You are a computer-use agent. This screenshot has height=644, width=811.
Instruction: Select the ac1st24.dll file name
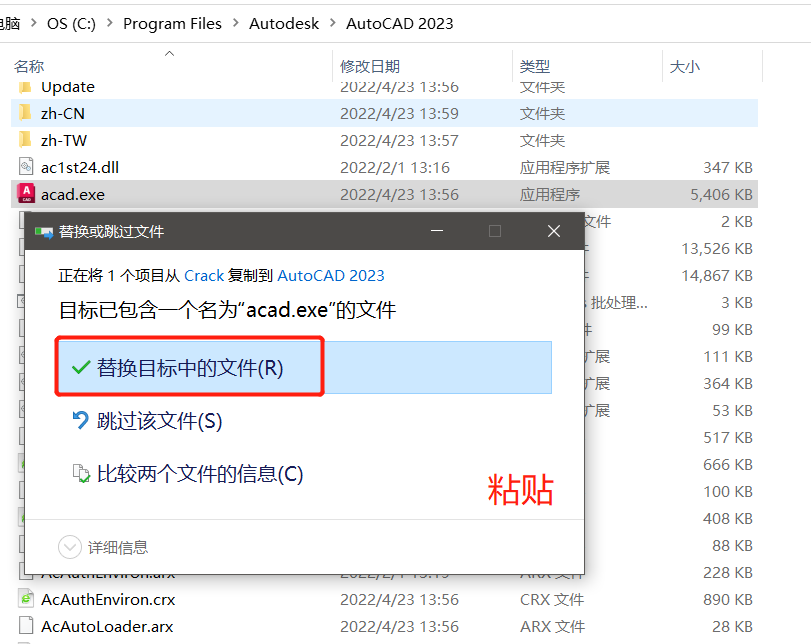pos(80,167)
